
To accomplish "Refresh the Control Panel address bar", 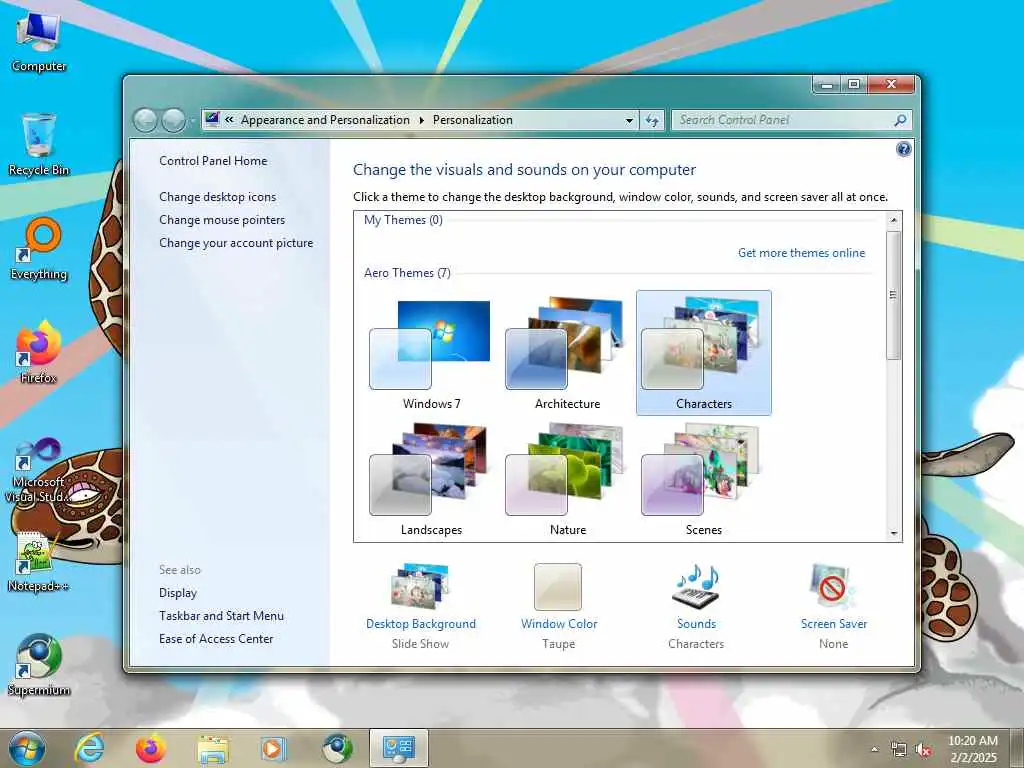I will pyautogui.click(x=652, y=120).
